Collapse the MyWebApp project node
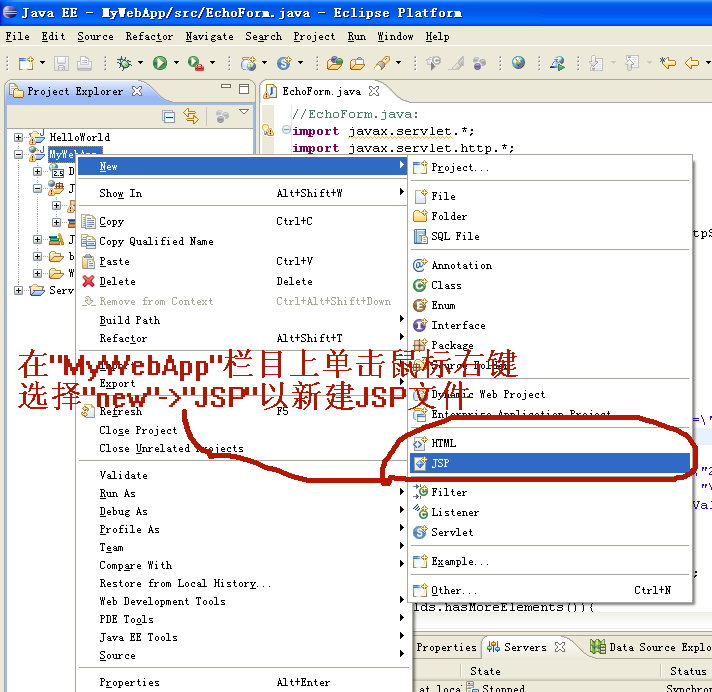 coord(18,154)
